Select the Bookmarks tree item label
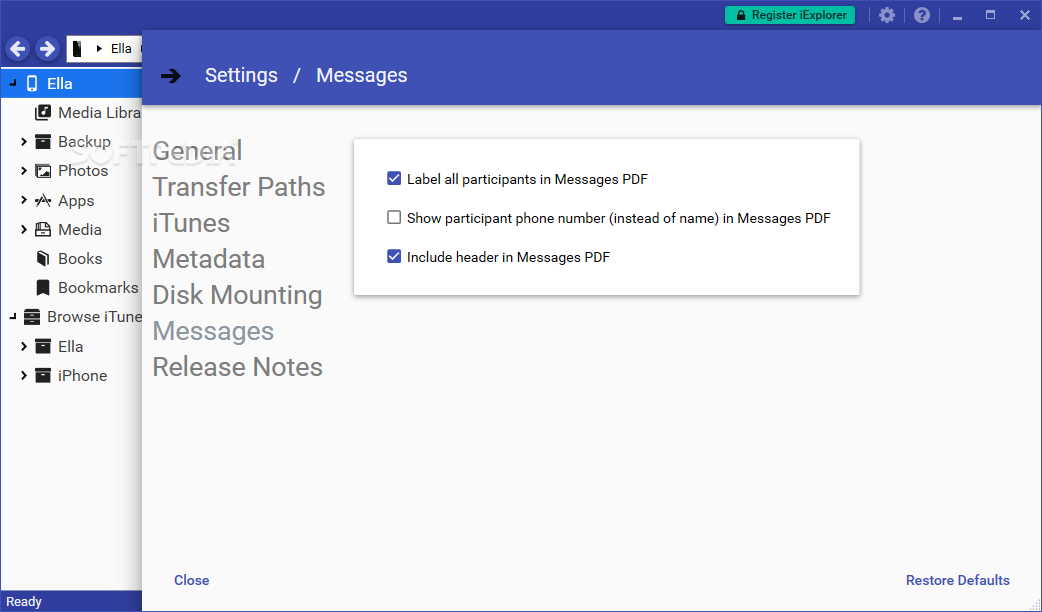The height and width of the screenshot is (612, 1042). (x=98, y=288)
